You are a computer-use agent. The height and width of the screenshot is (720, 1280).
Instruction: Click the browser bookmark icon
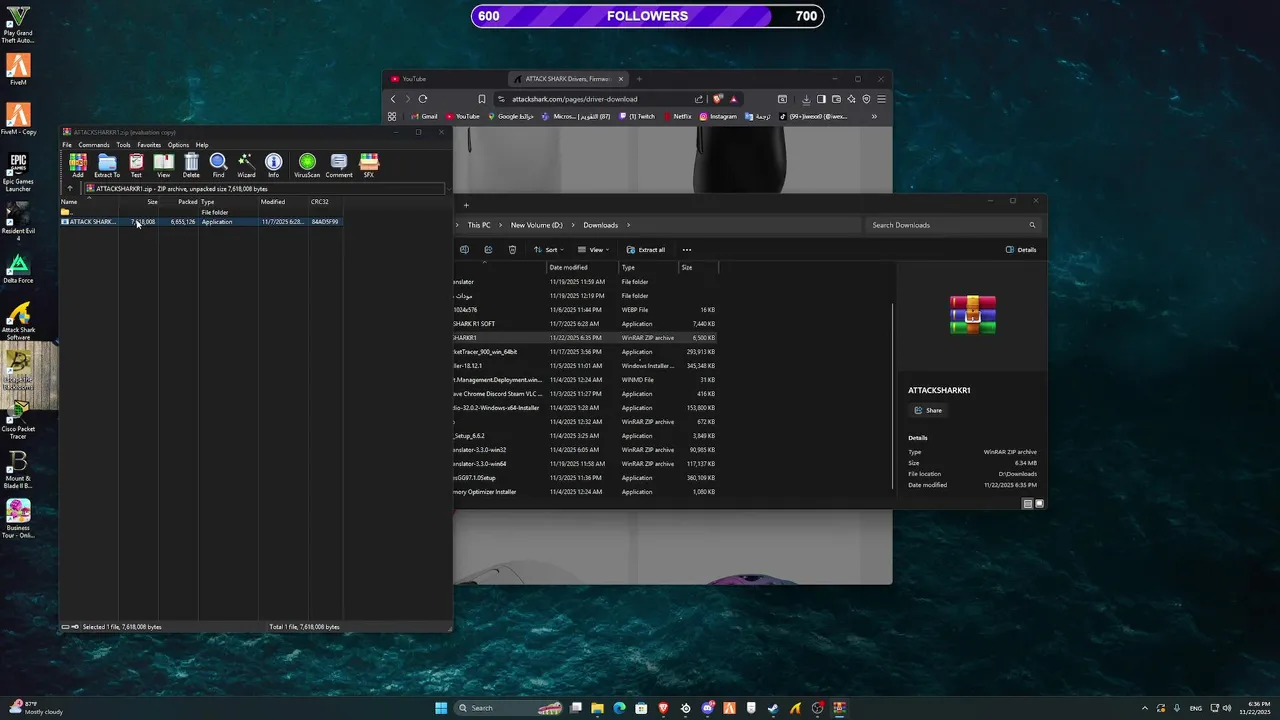tap(482, 99)
